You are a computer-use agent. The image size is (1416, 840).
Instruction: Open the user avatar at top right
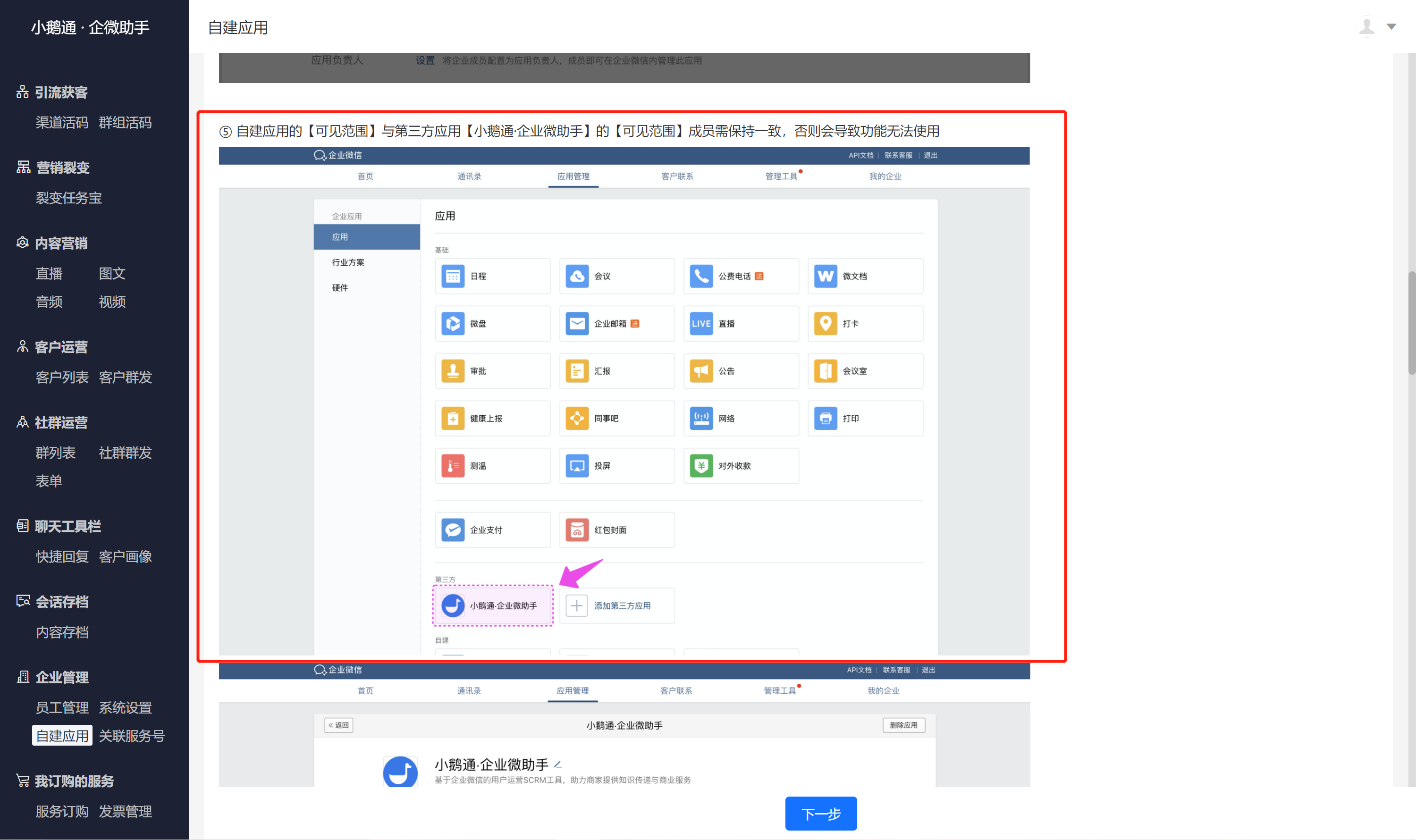coord(1367,26)
